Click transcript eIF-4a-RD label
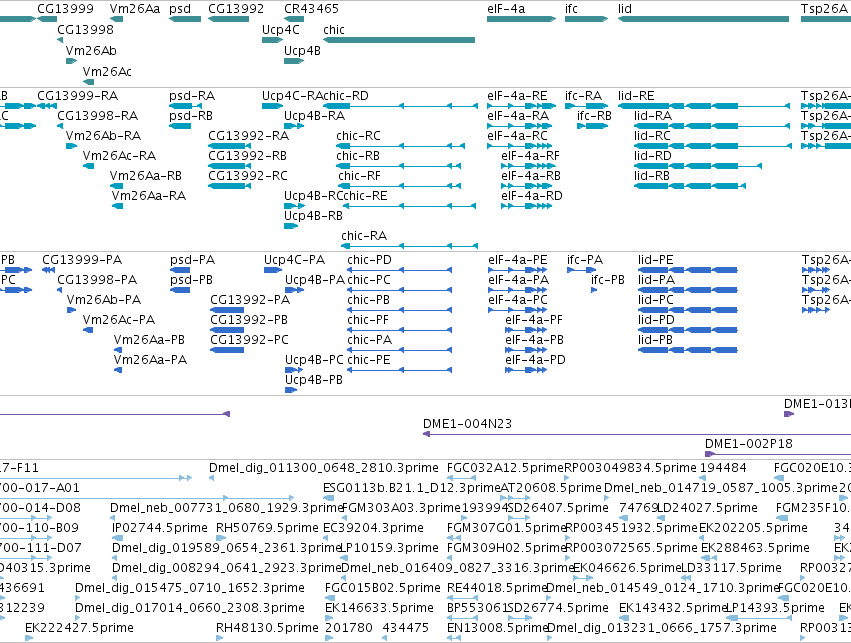Screen dimensions: 851x643 (532, 196)
